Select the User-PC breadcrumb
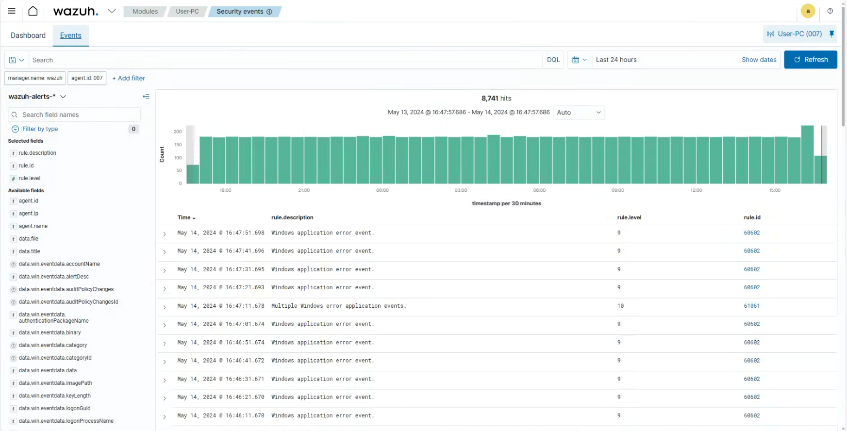 (x=187, y=11)
